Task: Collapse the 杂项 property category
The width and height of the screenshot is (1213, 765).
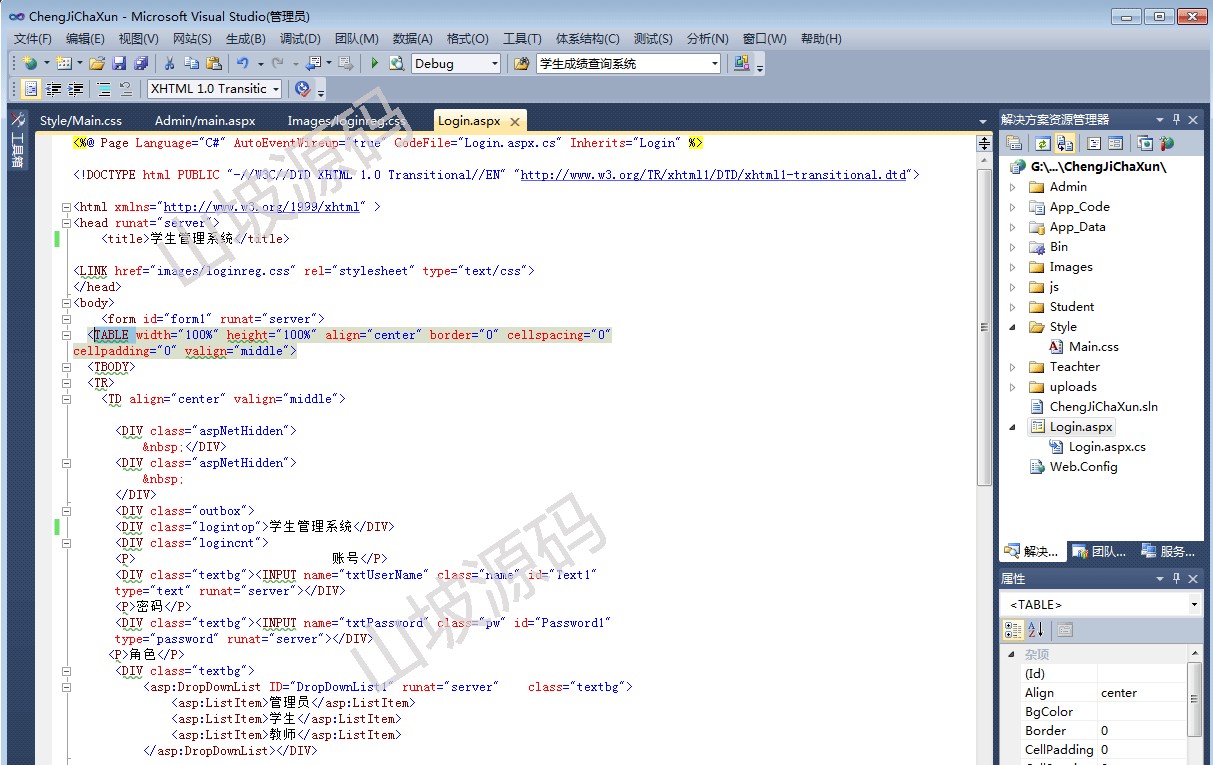Action: (1012, 654)
